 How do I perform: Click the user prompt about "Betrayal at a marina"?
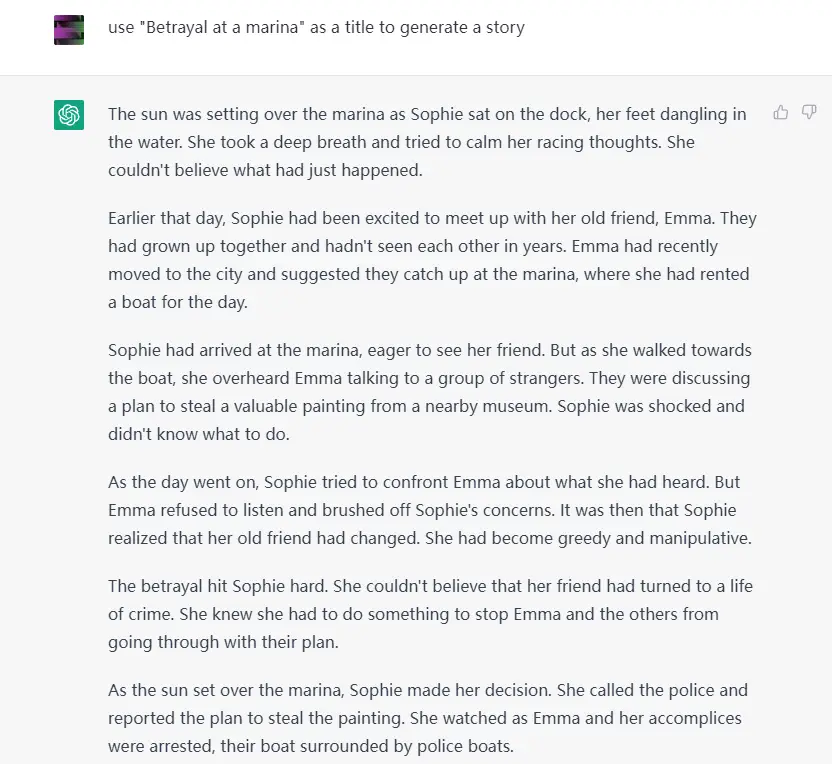coord(316,27)
